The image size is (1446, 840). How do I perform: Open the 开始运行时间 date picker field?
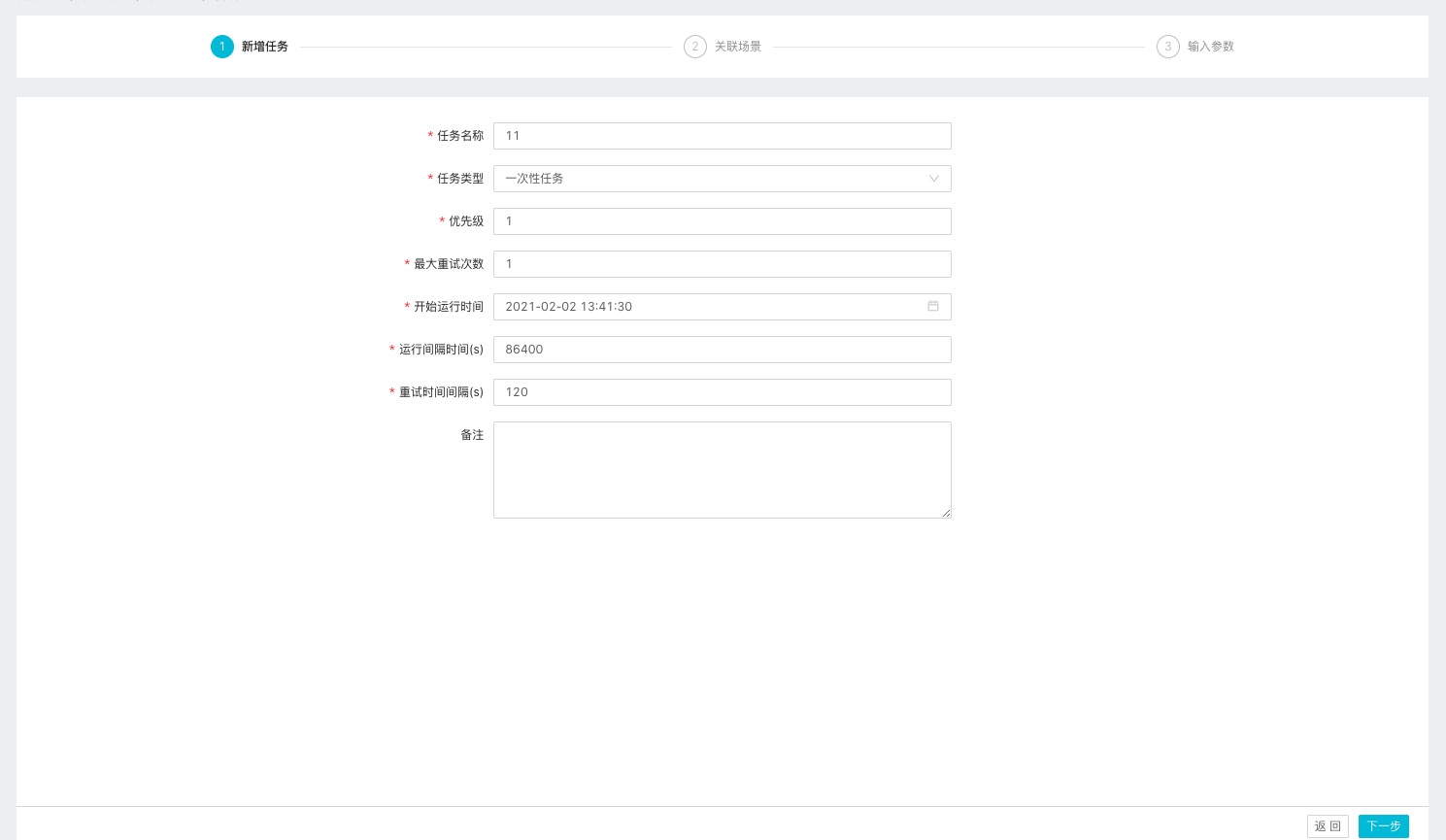point(723,307)
